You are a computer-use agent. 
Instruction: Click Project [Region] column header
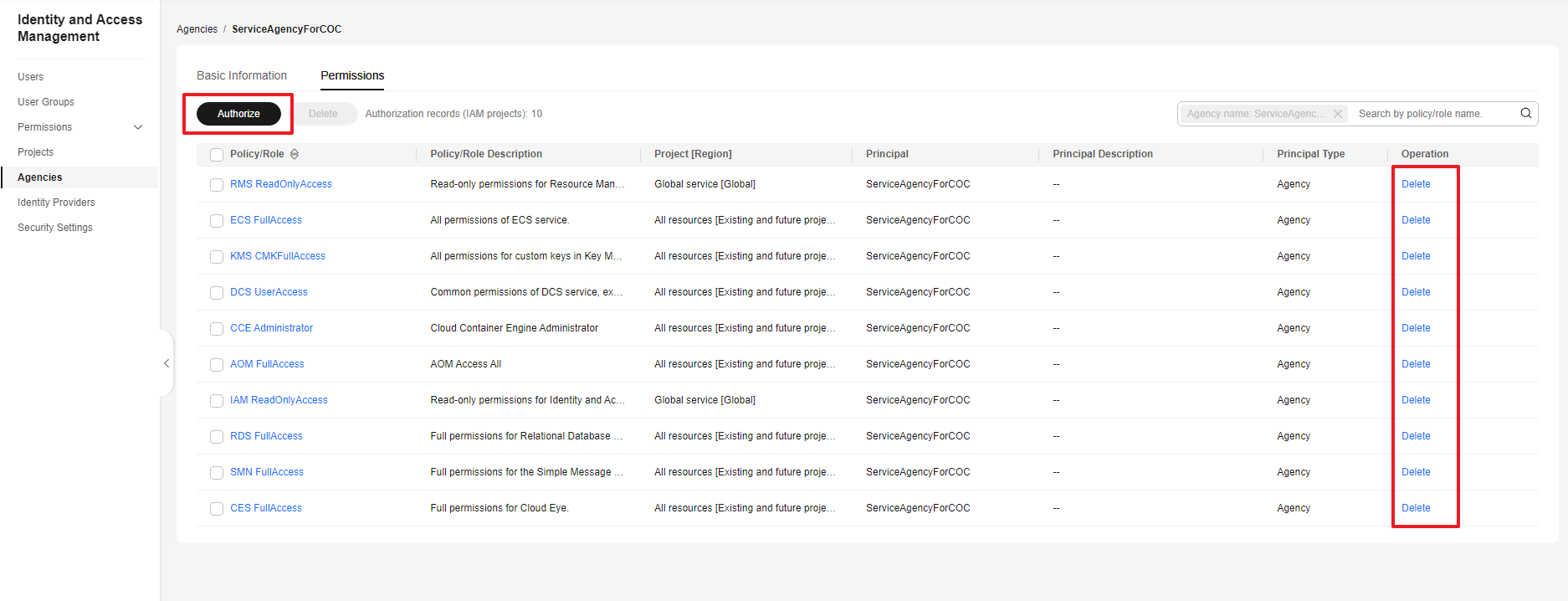pyautogui.click(x=693, y=154)
